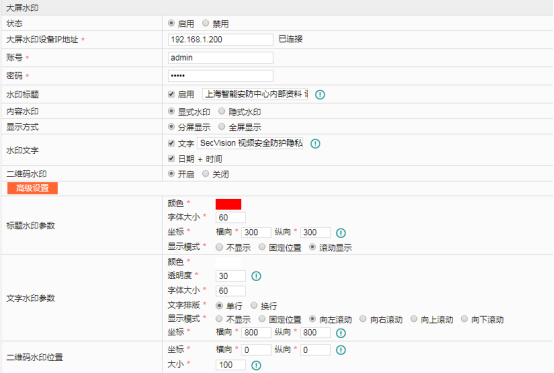Select 全屏显示 display mode

click(222, 126)
